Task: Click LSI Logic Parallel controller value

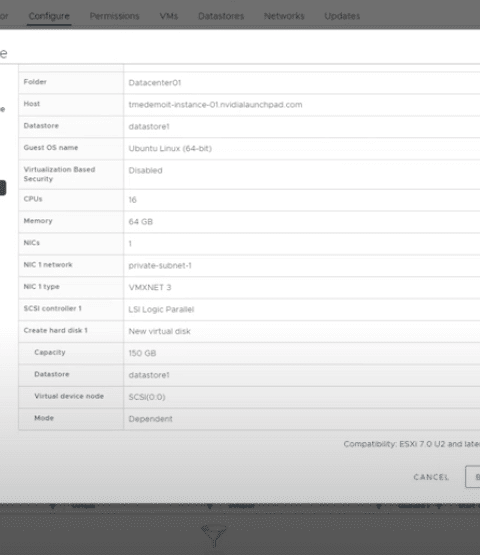Action: point(161,310)
